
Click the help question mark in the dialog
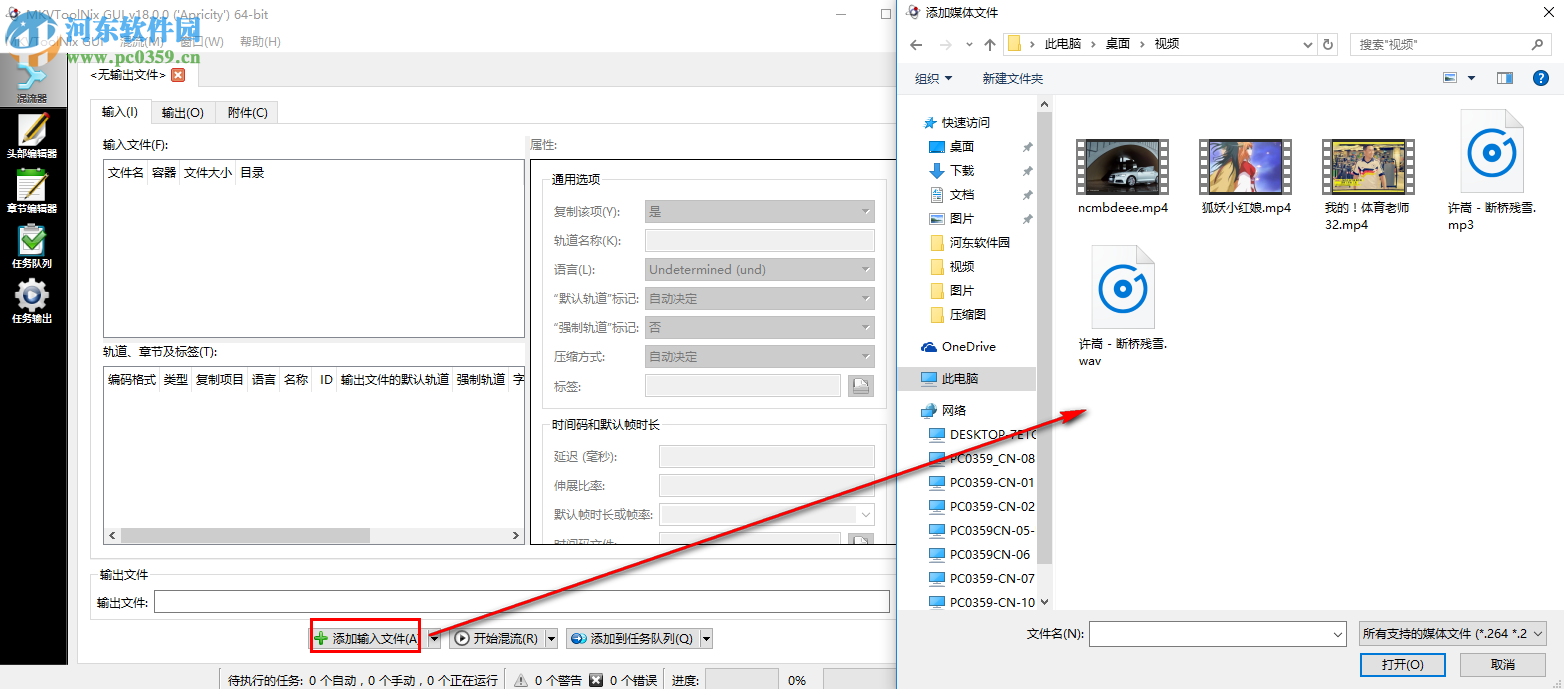[x=1541, y=77]
